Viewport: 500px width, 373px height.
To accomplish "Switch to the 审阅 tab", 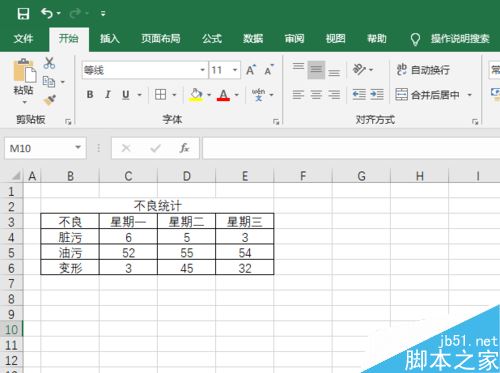I will [x=294, y=39].
